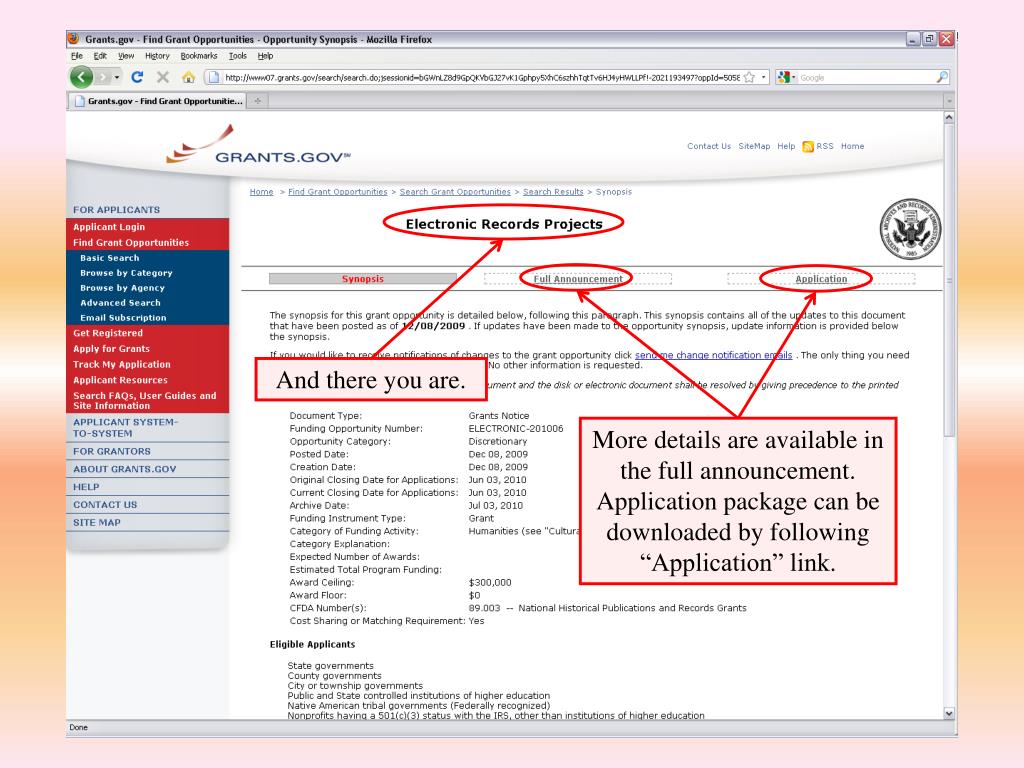Open the File menu
1024x768 pixels.
[x=77, y=56]
